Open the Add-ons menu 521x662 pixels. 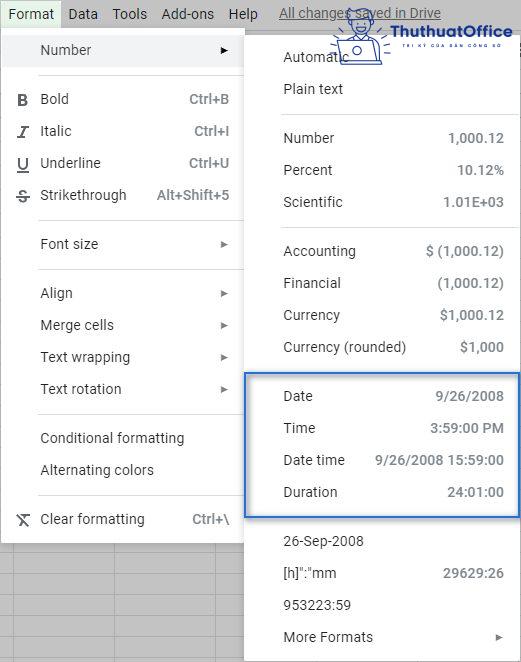187,14
